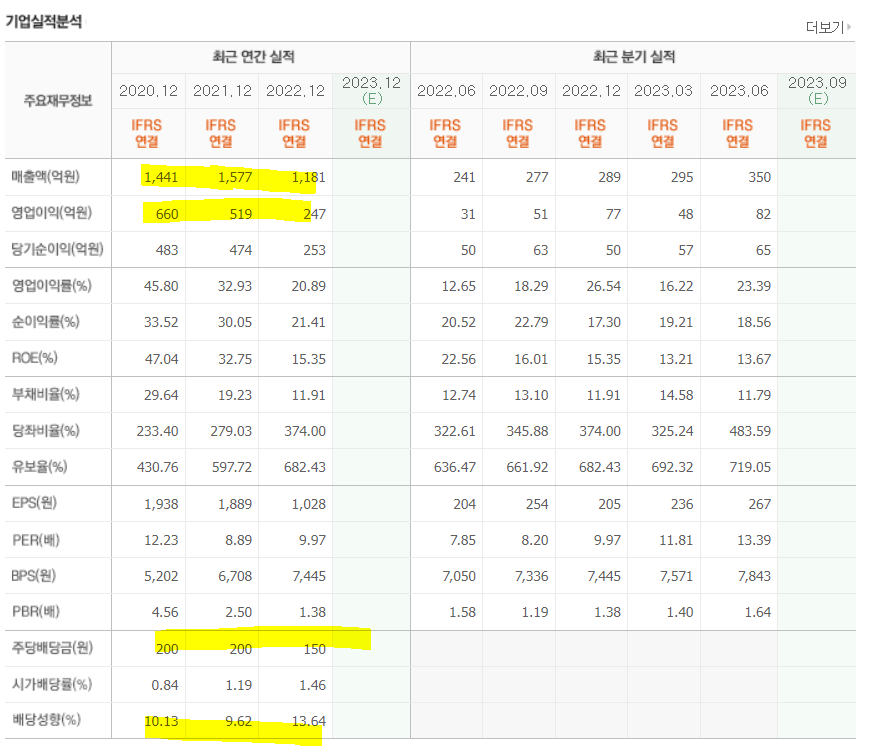
Task: Click the 1,938 EPS value
Action: click(x=161, y=504)
